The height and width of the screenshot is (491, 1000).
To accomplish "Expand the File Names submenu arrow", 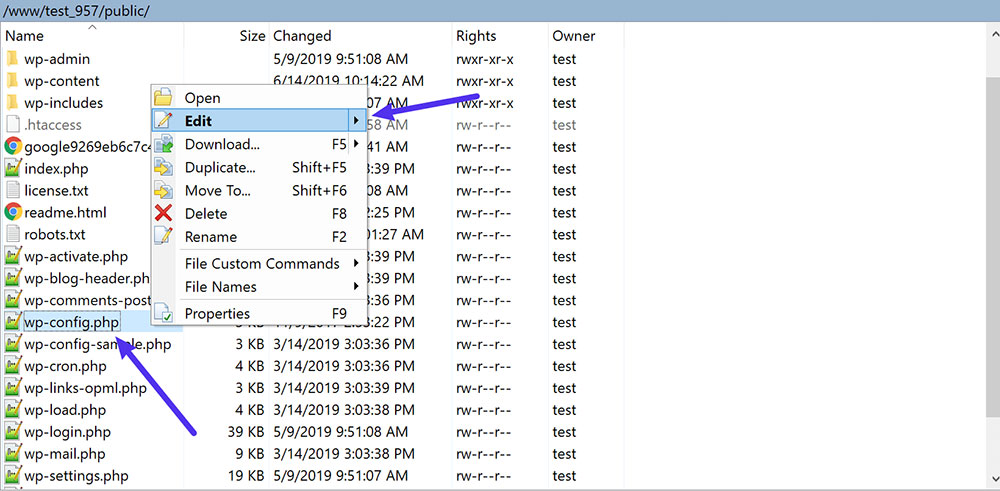I will coord(355,287).
